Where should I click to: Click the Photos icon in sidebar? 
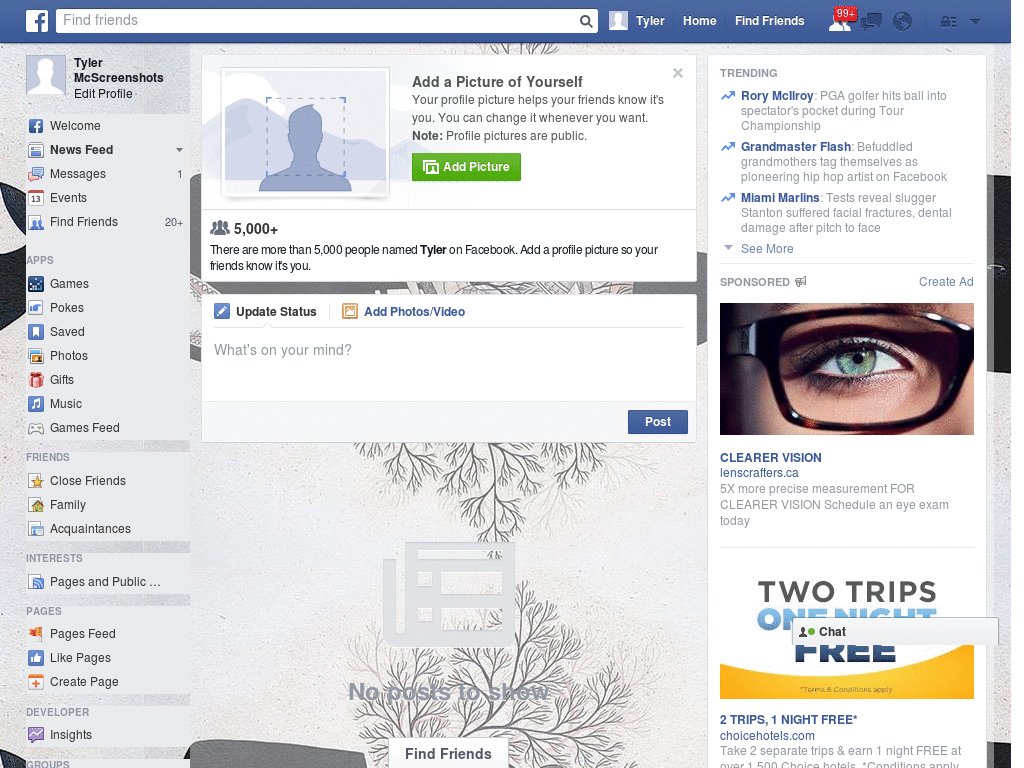pos(36,356)
